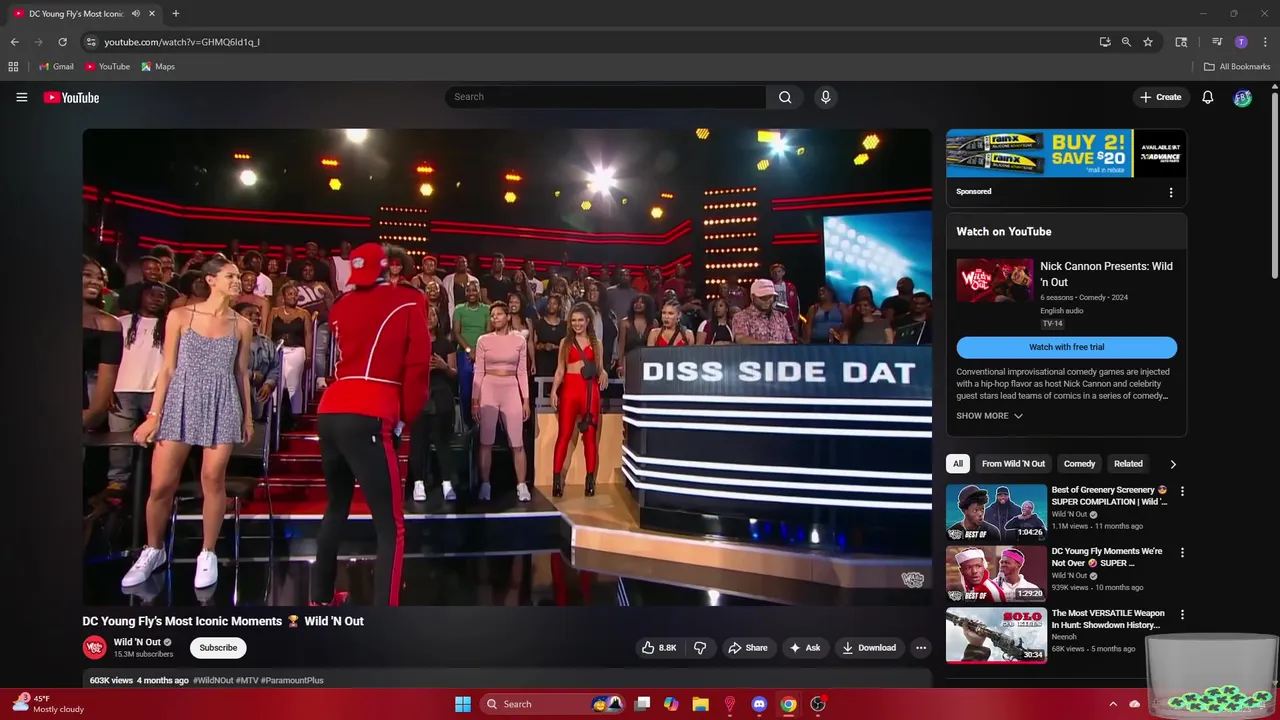
Task: Click the browser address bar URL
Action: (182, 42)
